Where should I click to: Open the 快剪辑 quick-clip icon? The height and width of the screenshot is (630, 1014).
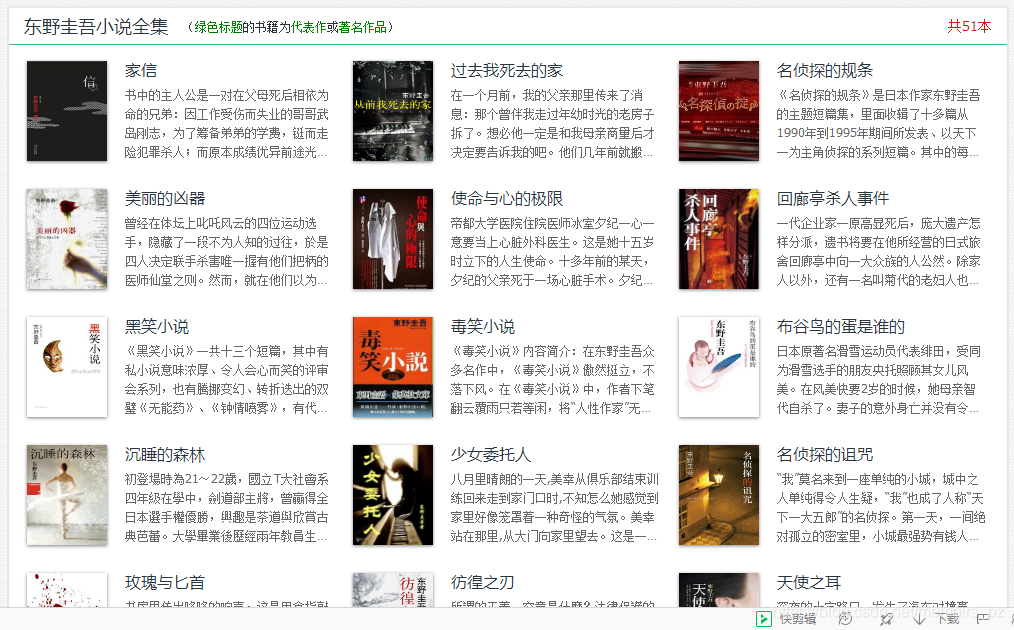(764, 619)
